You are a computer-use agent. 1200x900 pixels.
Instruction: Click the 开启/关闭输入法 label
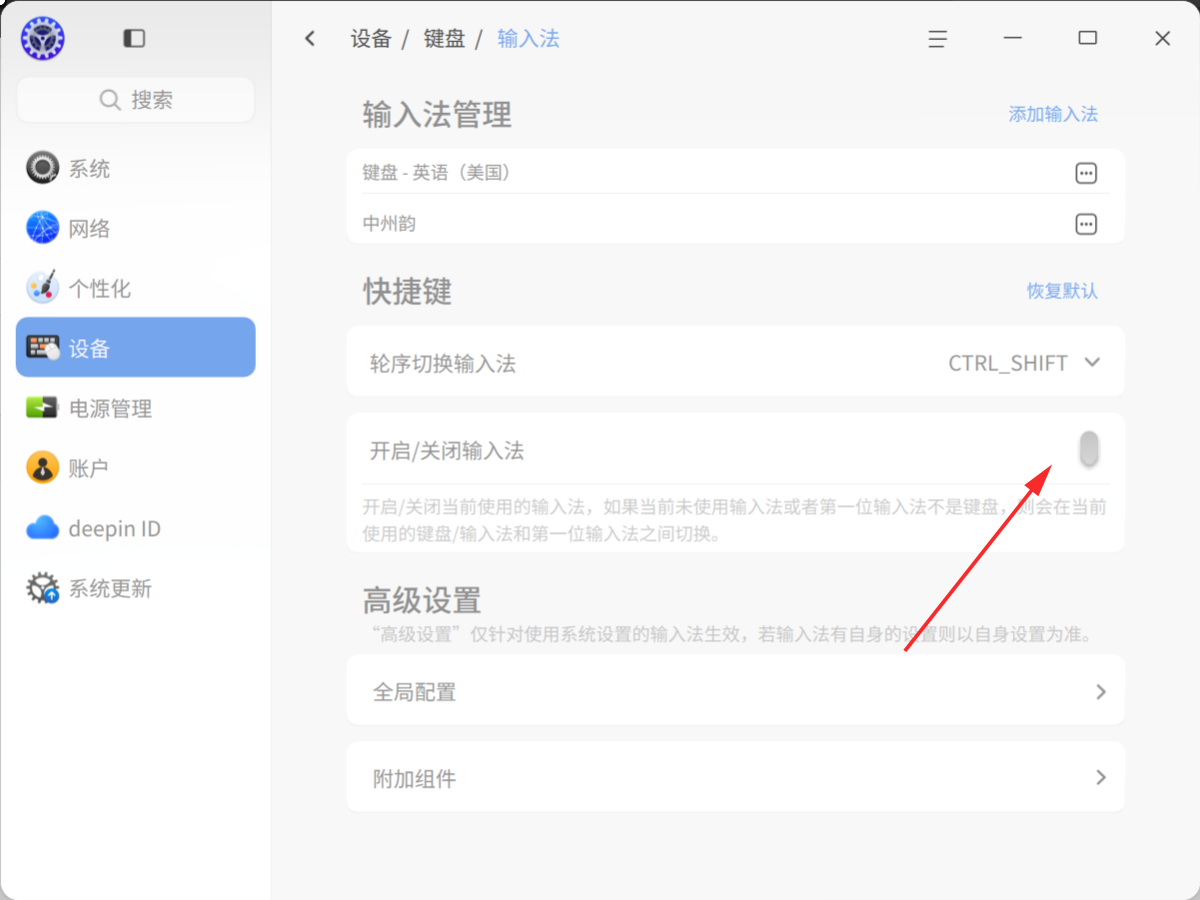[x=447, y=451]
